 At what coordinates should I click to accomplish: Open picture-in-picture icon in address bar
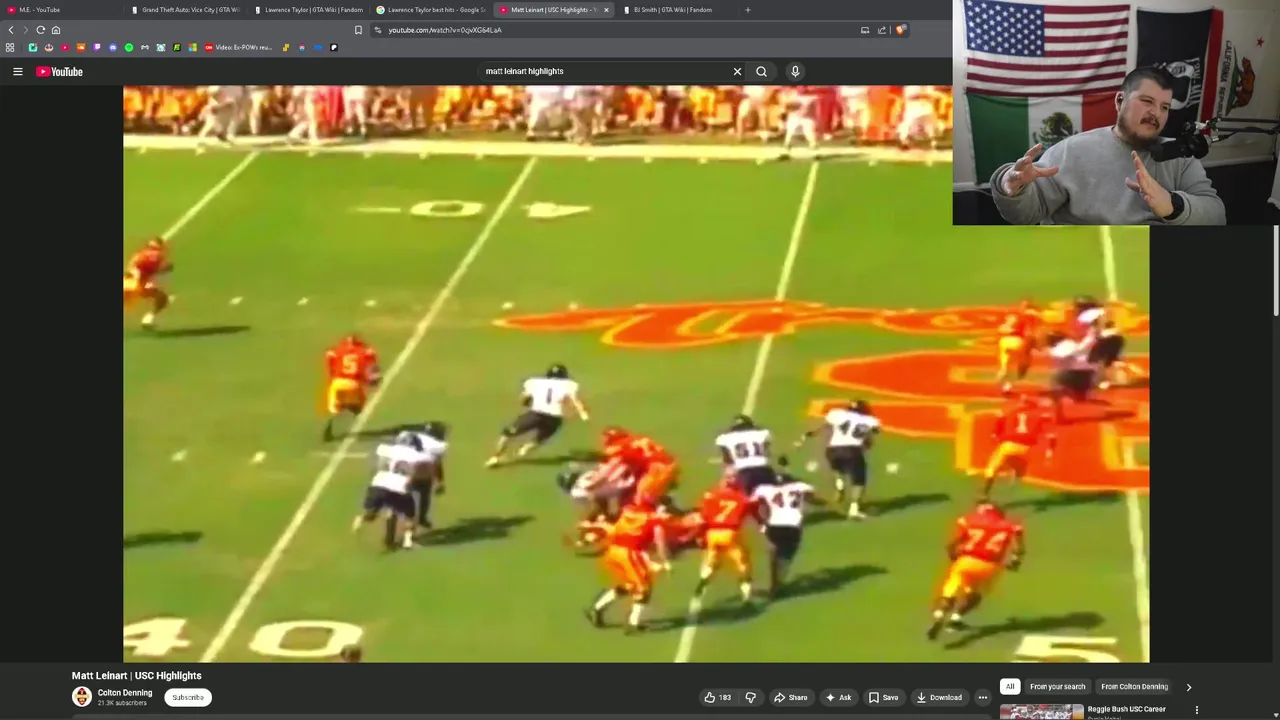point(865,30)
